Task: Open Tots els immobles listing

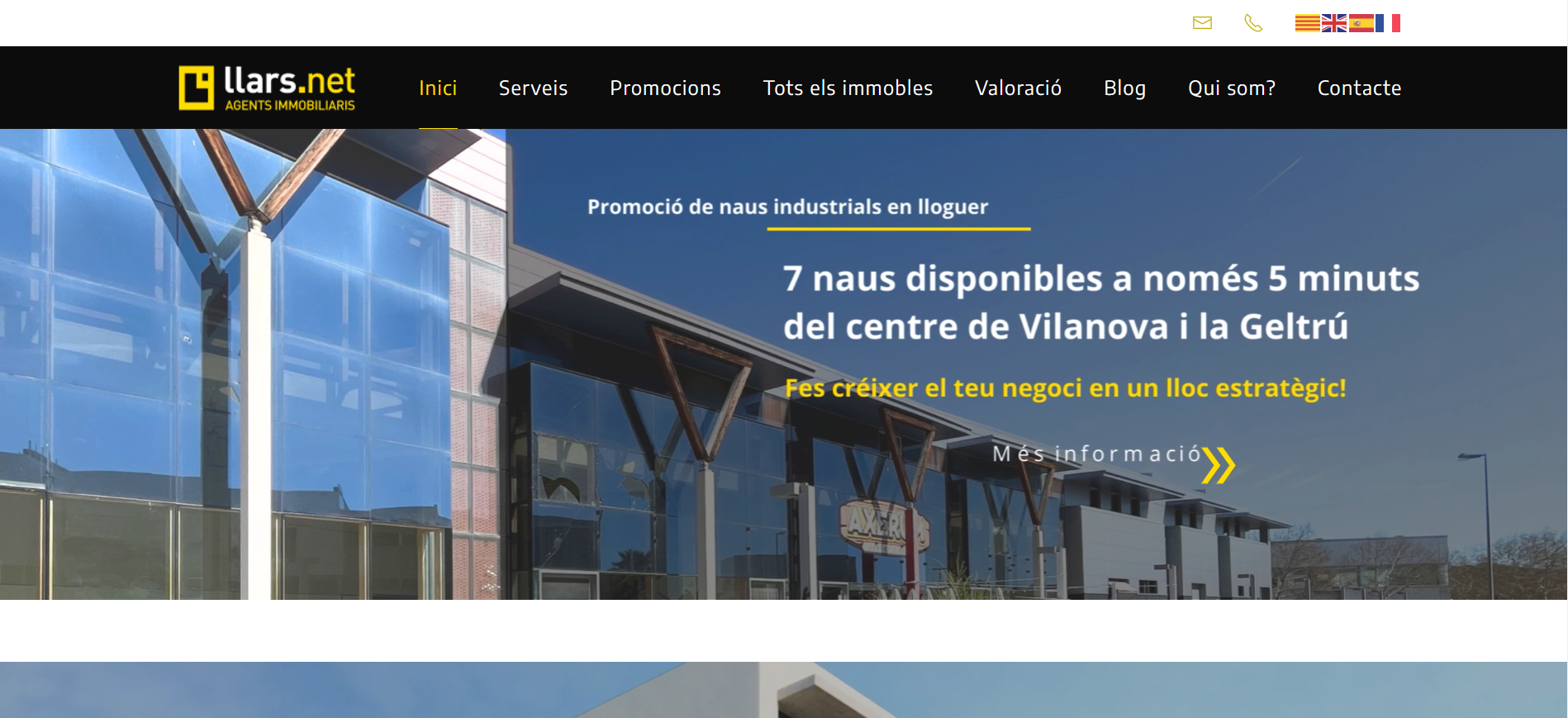Action: (848, 88)
